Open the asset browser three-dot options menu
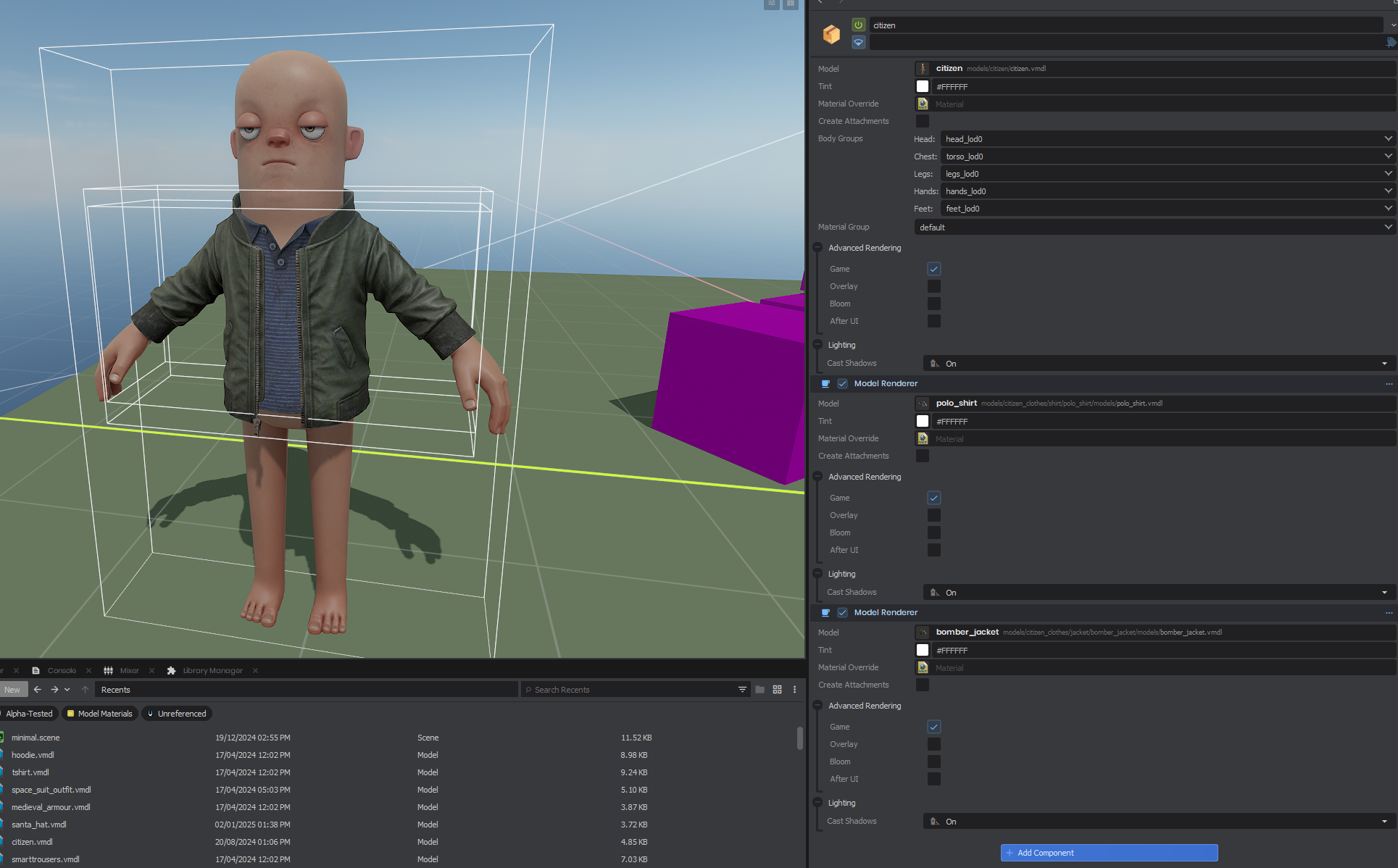 click(x=794, y=690)
